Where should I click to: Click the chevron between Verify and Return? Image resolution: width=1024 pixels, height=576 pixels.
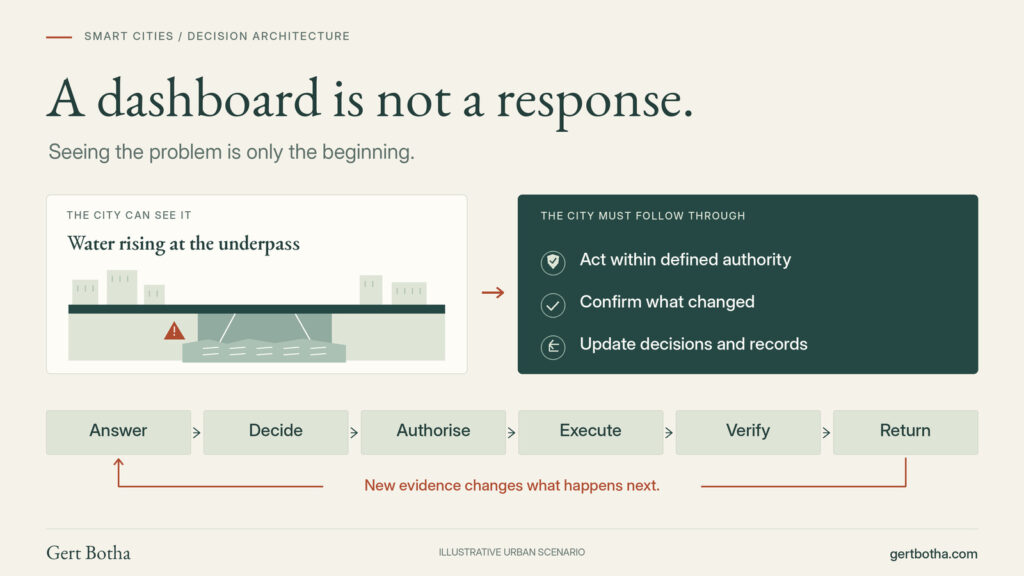[826, 432]
